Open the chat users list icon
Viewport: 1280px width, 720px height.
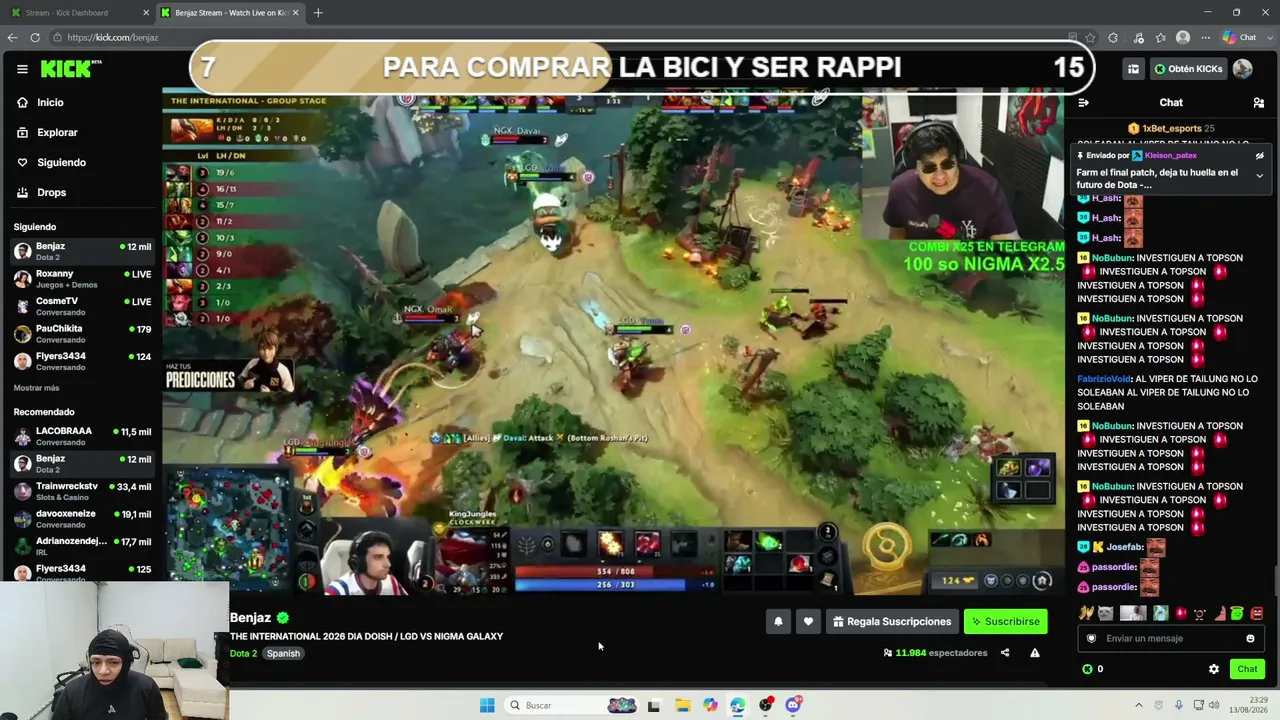(x=1259, y=102)
